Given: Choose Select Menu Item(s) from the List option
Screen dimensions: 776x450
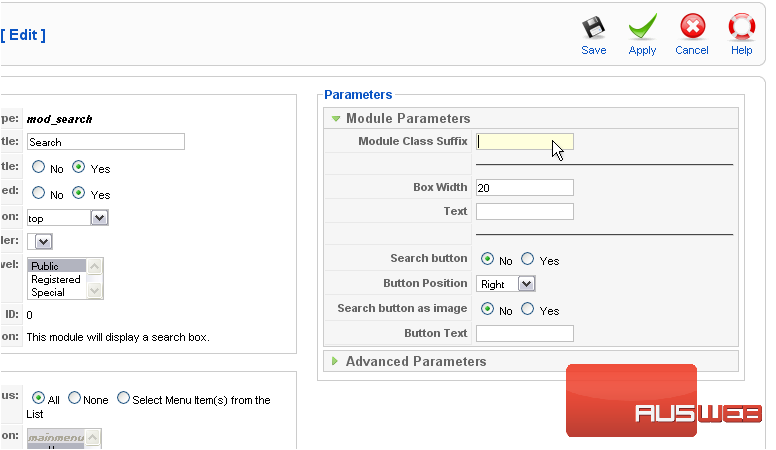Looking at the screenshot, I should (x=123, y=399).
